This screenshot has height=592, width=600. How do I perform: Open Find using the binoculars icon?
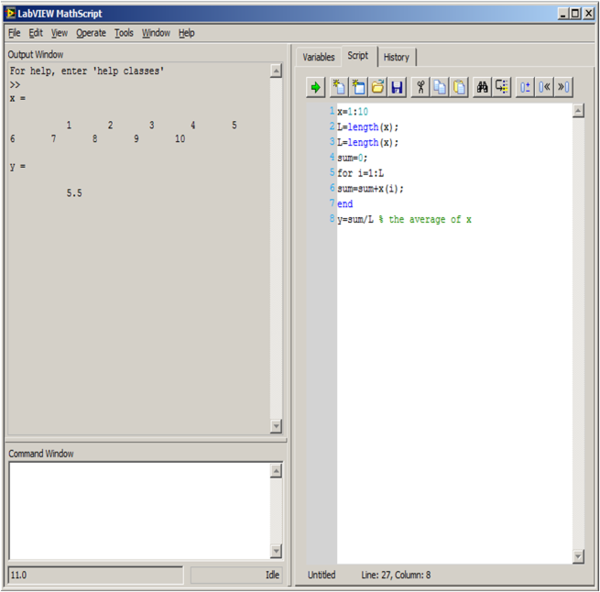coord(483,87)
